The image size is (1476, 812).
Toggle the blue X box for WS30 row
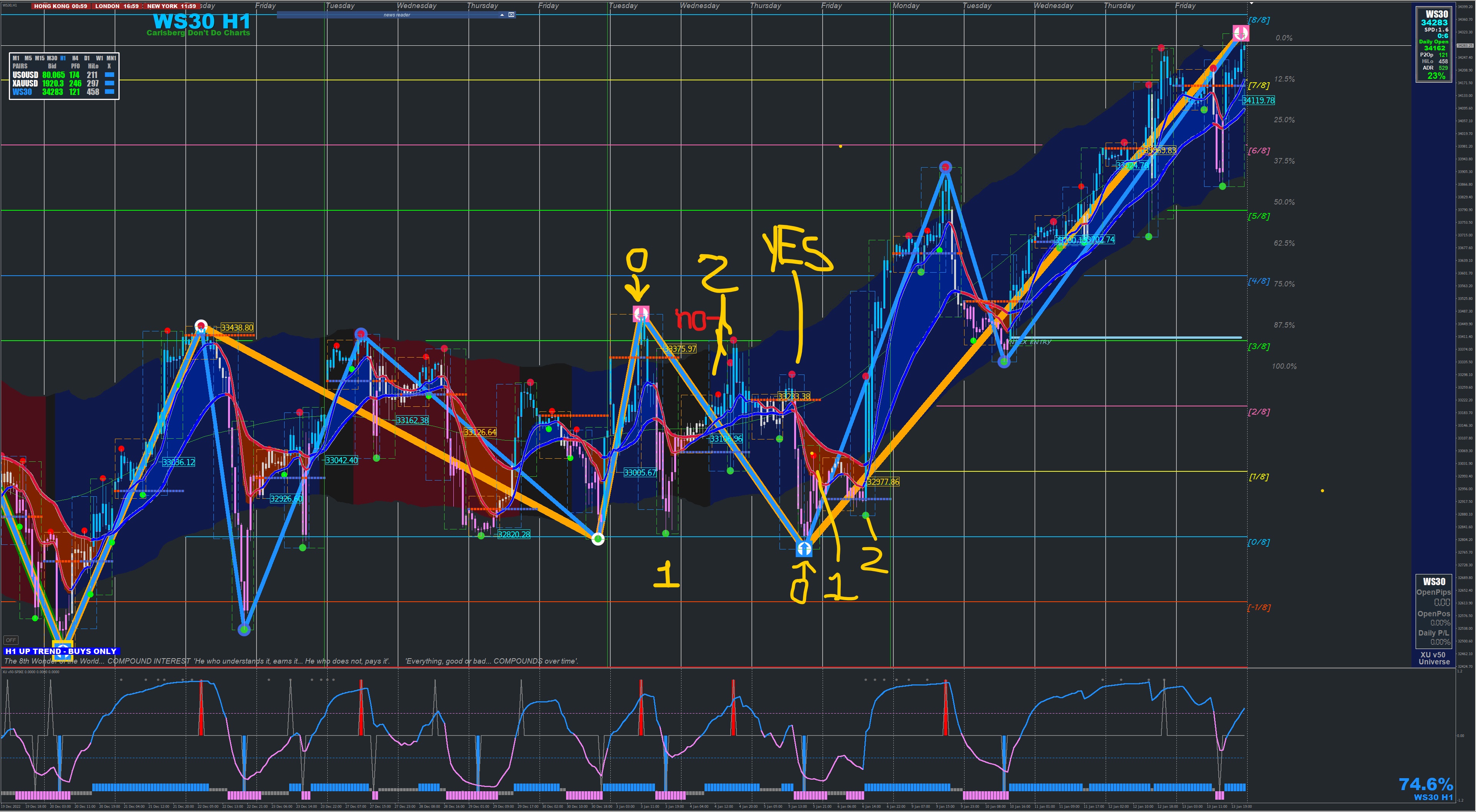click(x=110, y=92)
